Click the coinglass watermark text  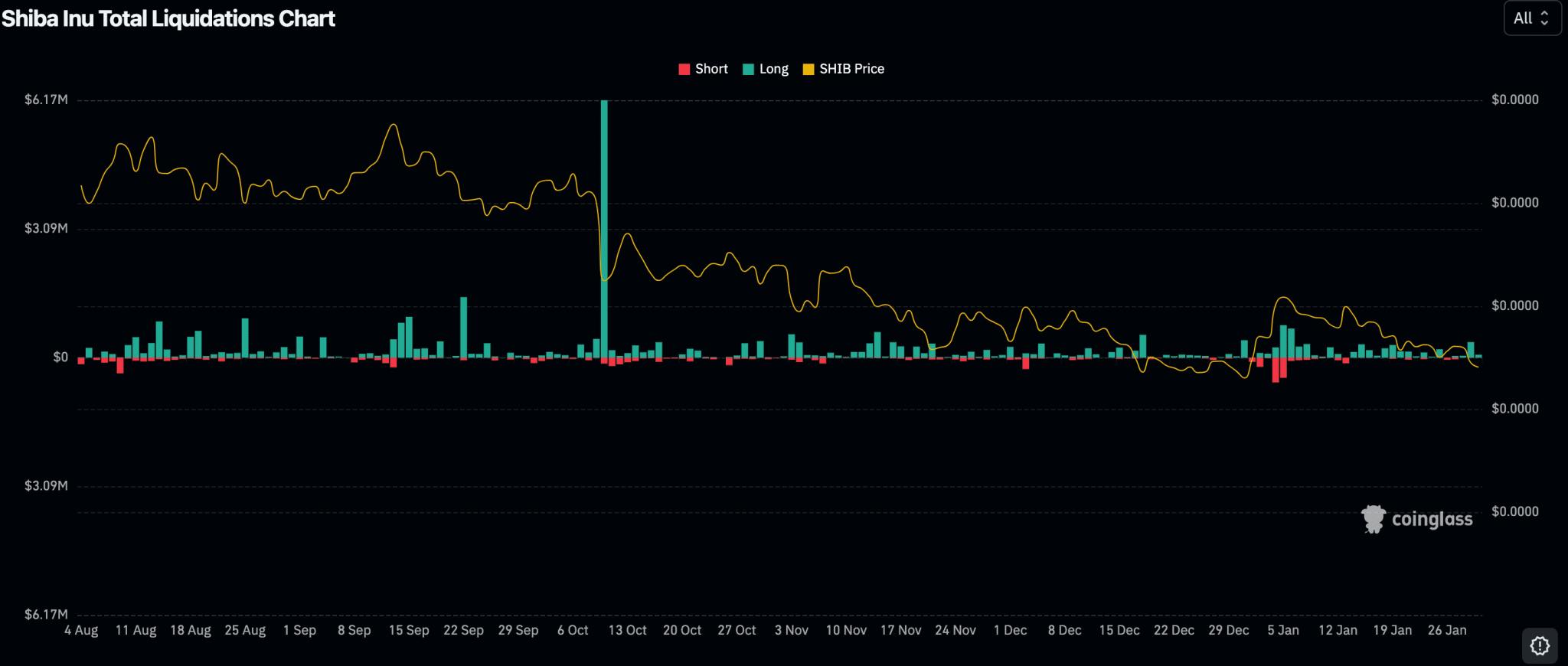click(1432, 519)
